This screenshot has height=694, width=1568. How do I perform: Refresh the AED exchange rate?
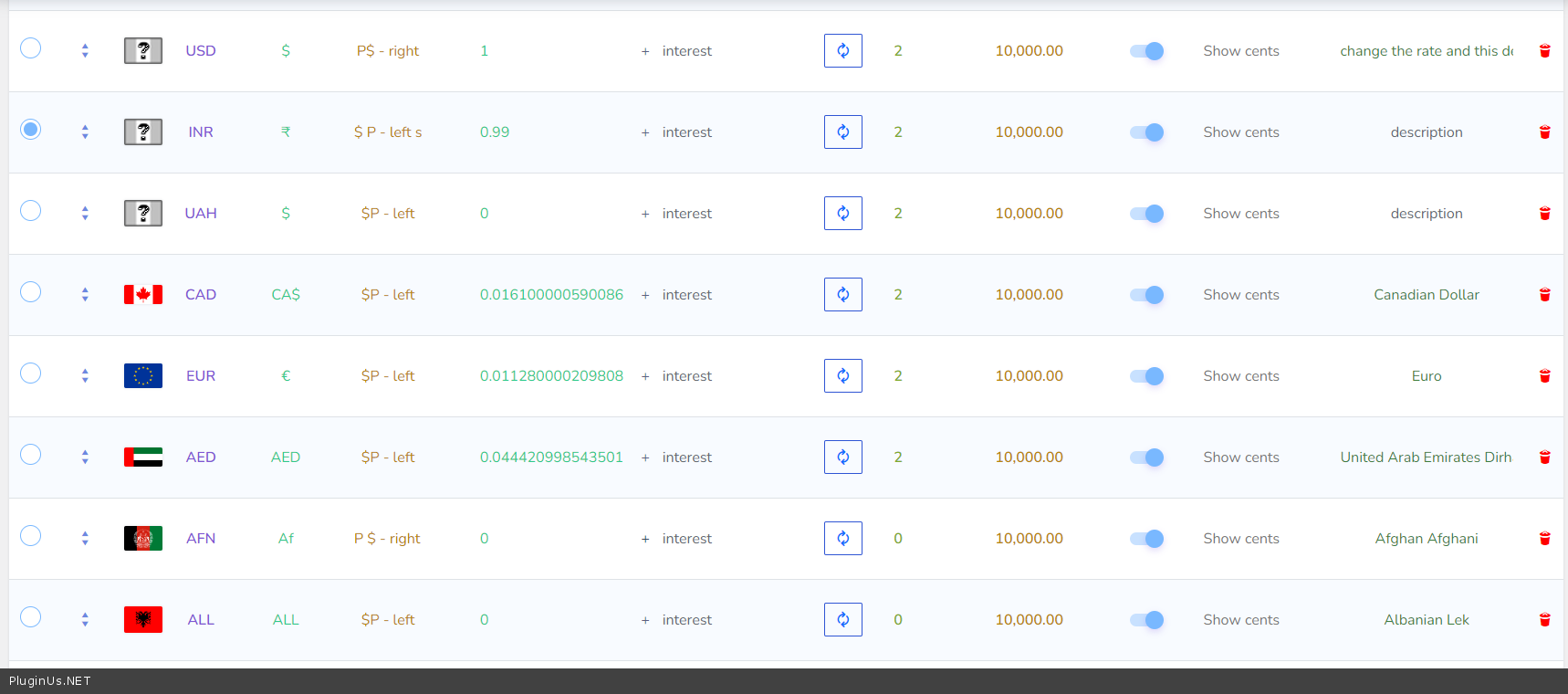(843, 457)
